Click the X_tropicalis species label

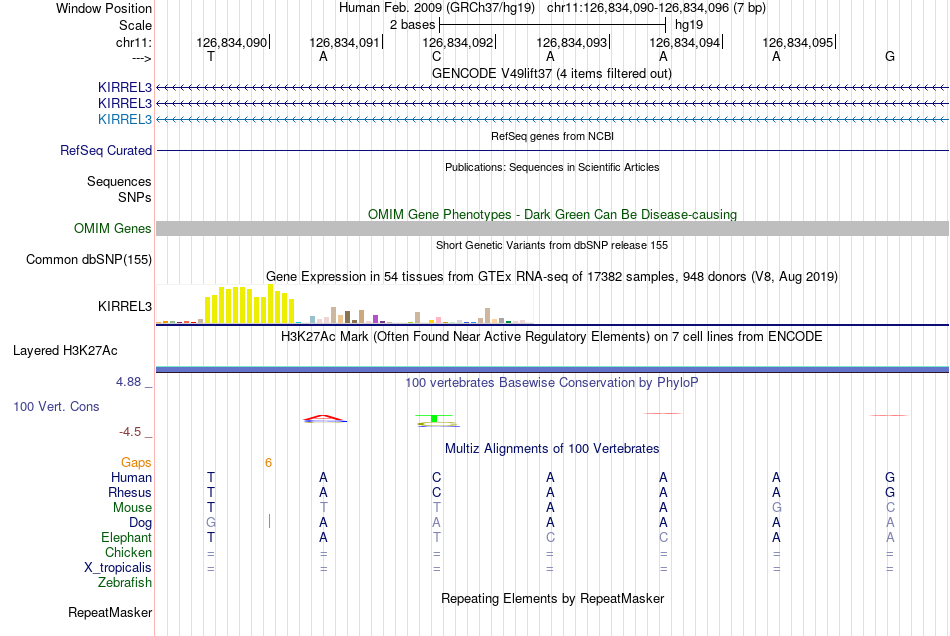pos(118,568)
